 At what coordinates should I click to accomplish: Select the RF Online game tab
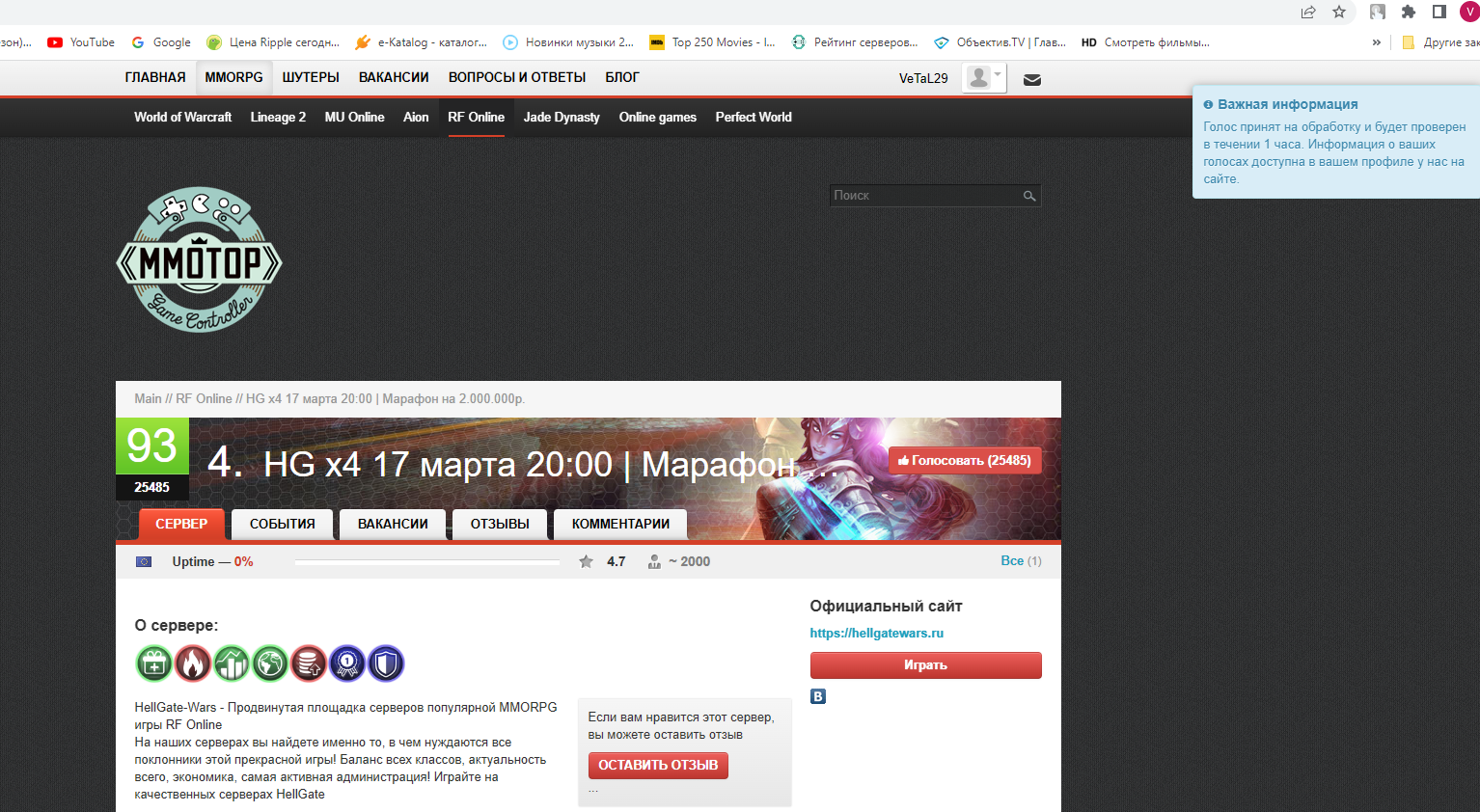coord(476,117)
